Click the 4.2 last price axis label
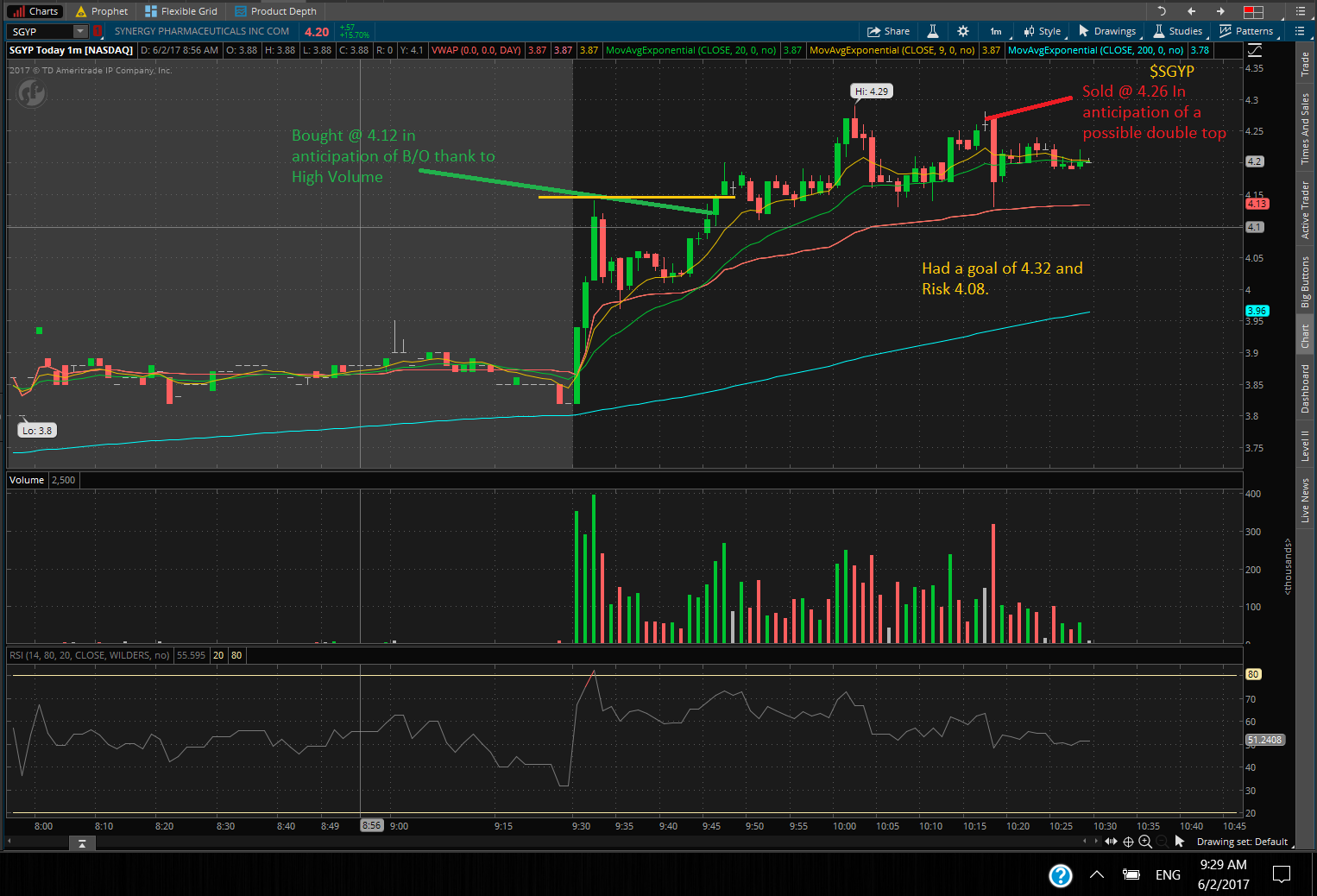This screenshot has width=1317, height=896. click(1254, 161)
